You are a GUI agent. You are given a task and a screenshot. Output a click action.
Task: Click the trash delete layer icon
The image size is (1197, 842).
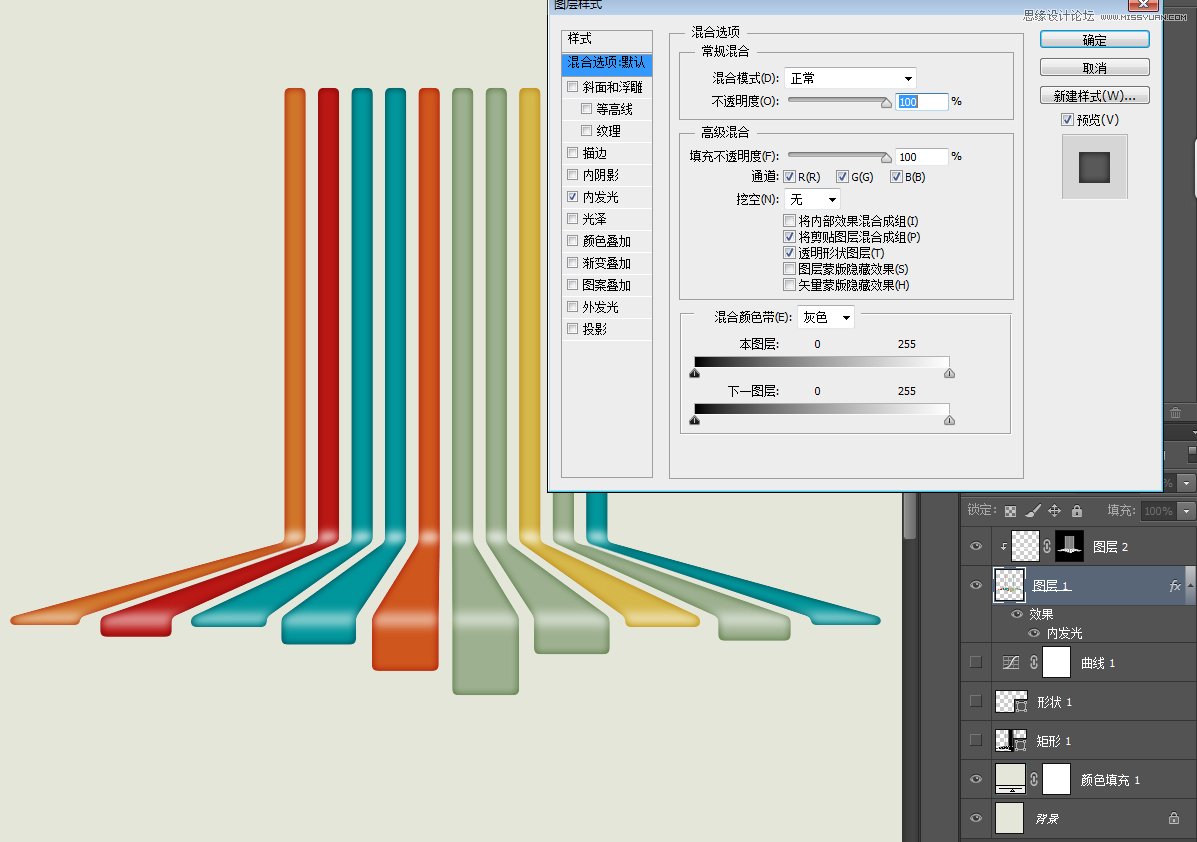(1176, 413)
